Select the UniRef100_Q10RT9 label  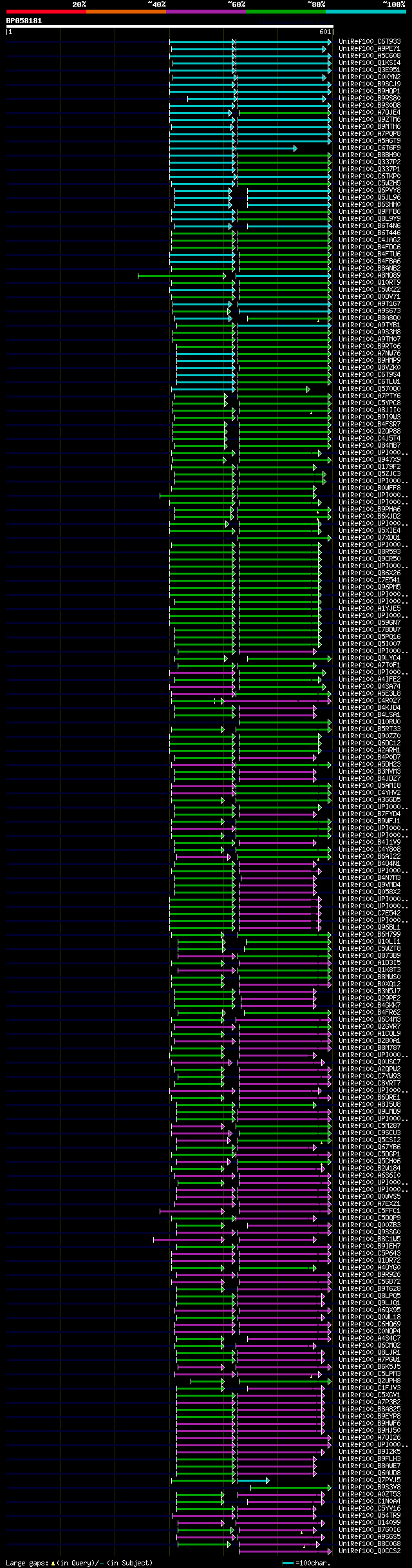coord(370,283)
